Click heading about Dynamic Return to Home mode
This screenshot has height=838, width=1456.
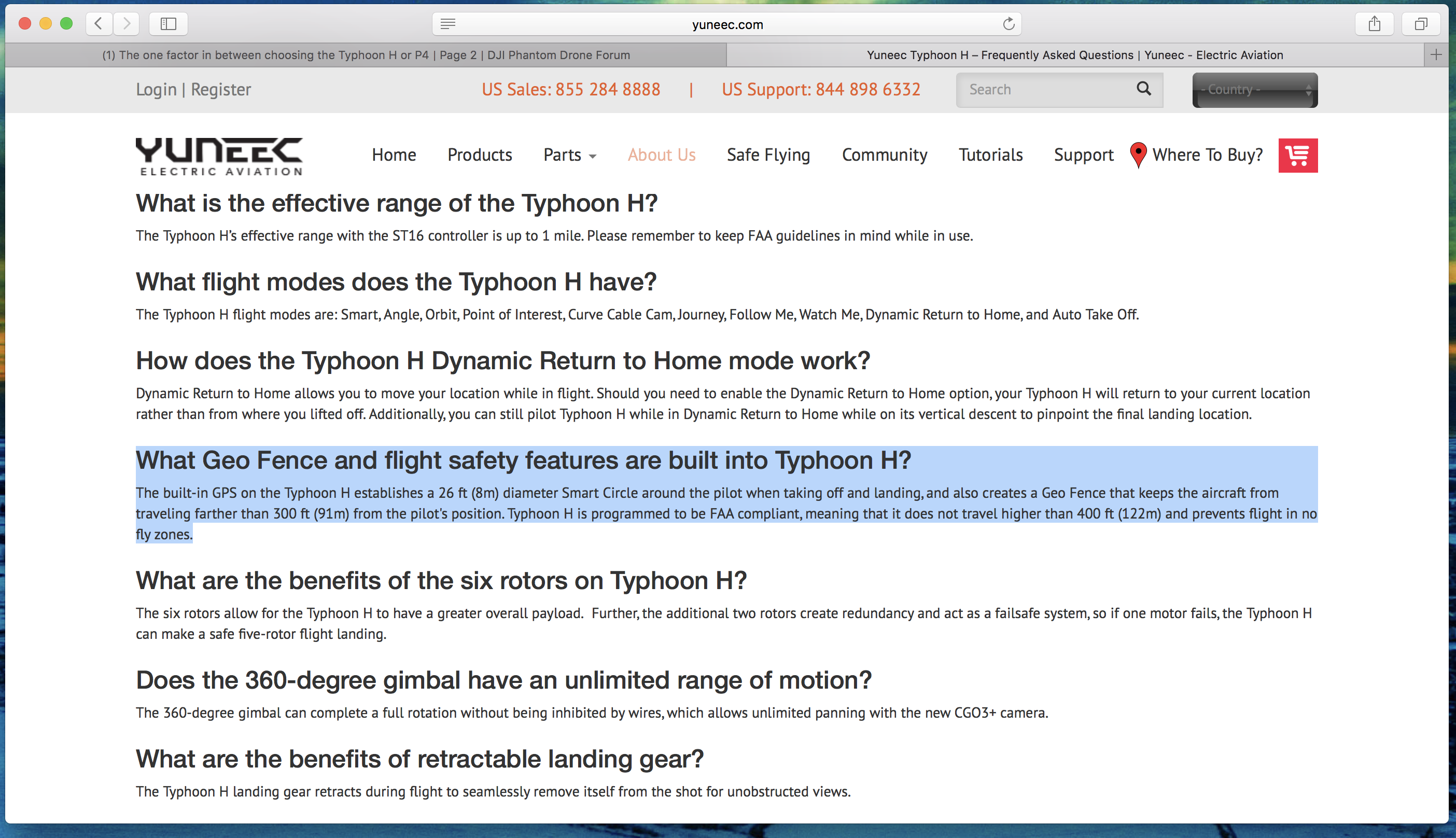point(503,361)
